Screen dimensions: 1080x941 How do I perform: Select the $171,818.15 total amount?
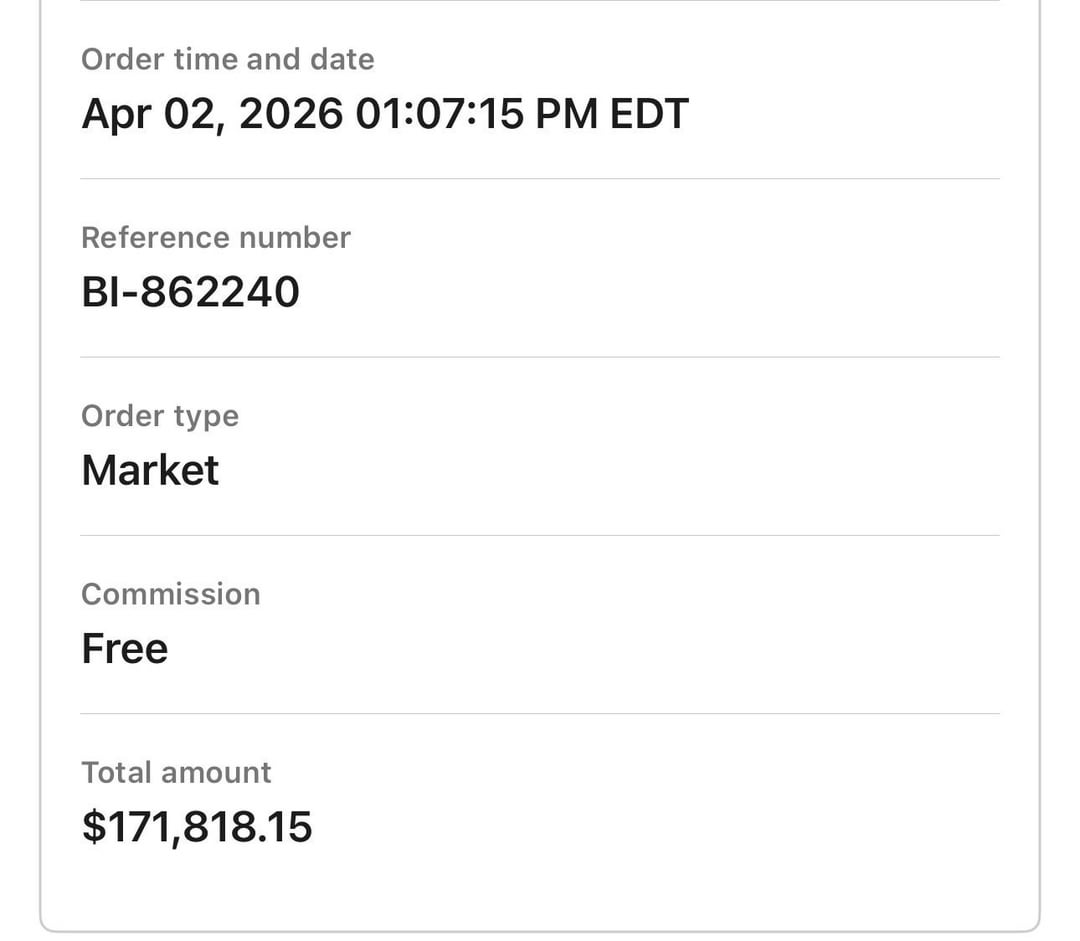[x=196, y=827]
